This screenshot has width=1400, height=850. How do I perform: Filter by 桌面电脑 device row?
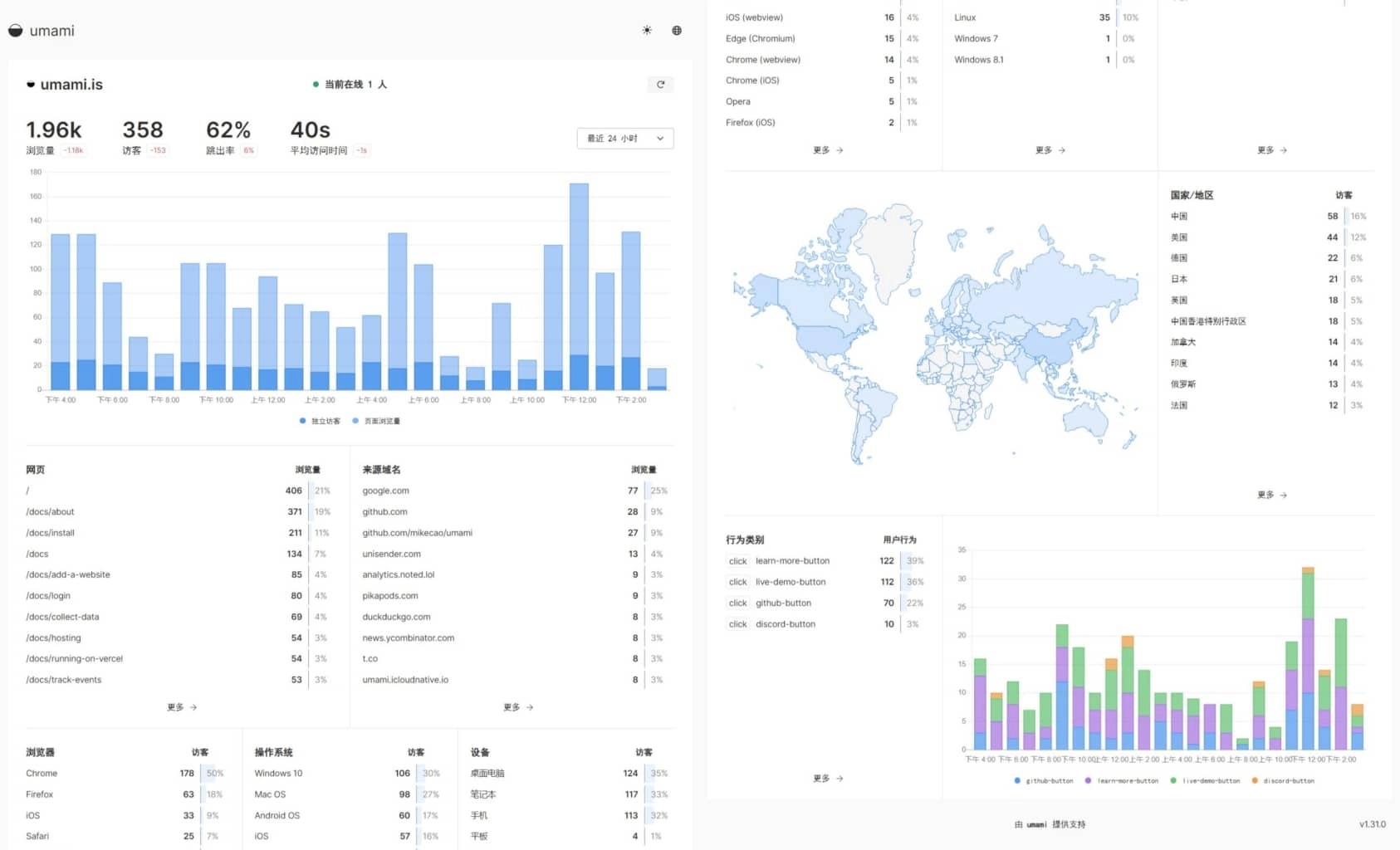(570, 773)
